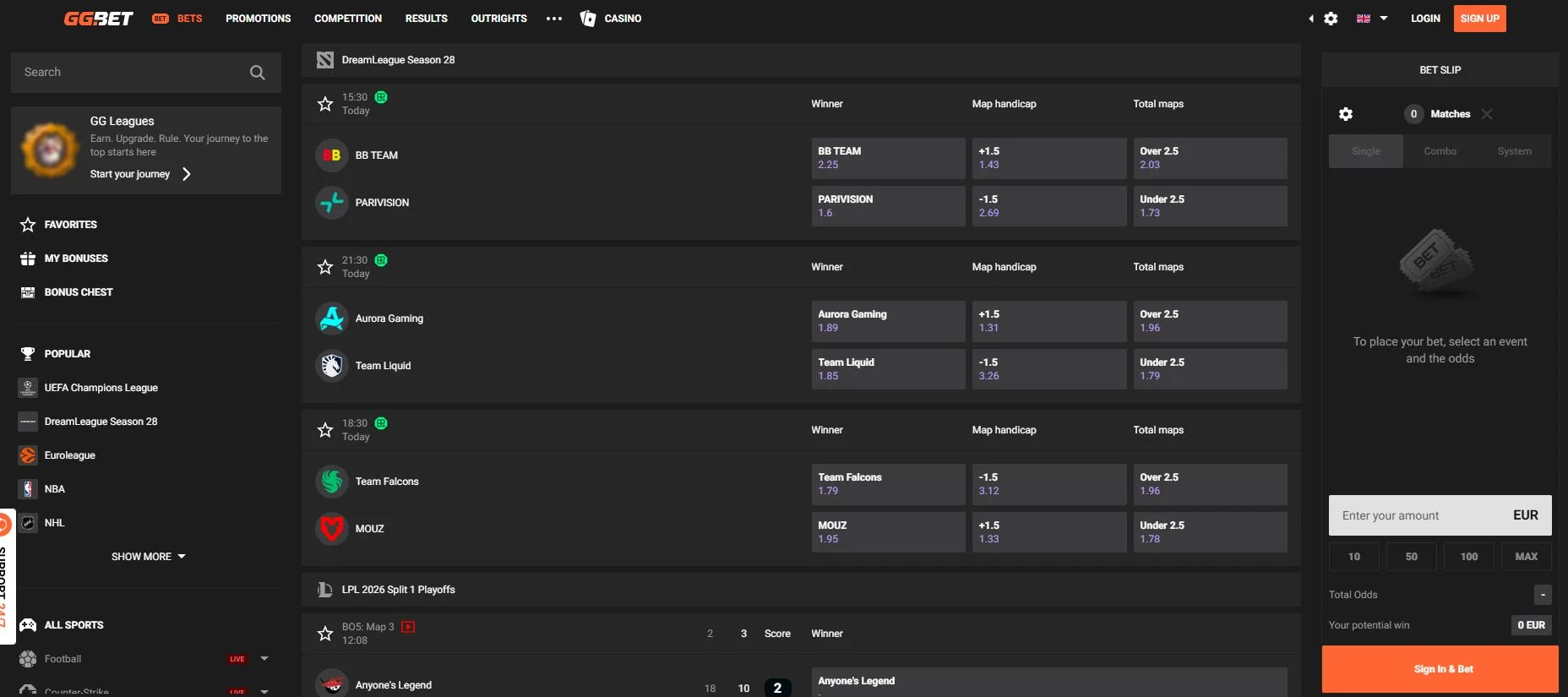
Task: Click the PARIVISION team logo
Action: tap(332, 203)
